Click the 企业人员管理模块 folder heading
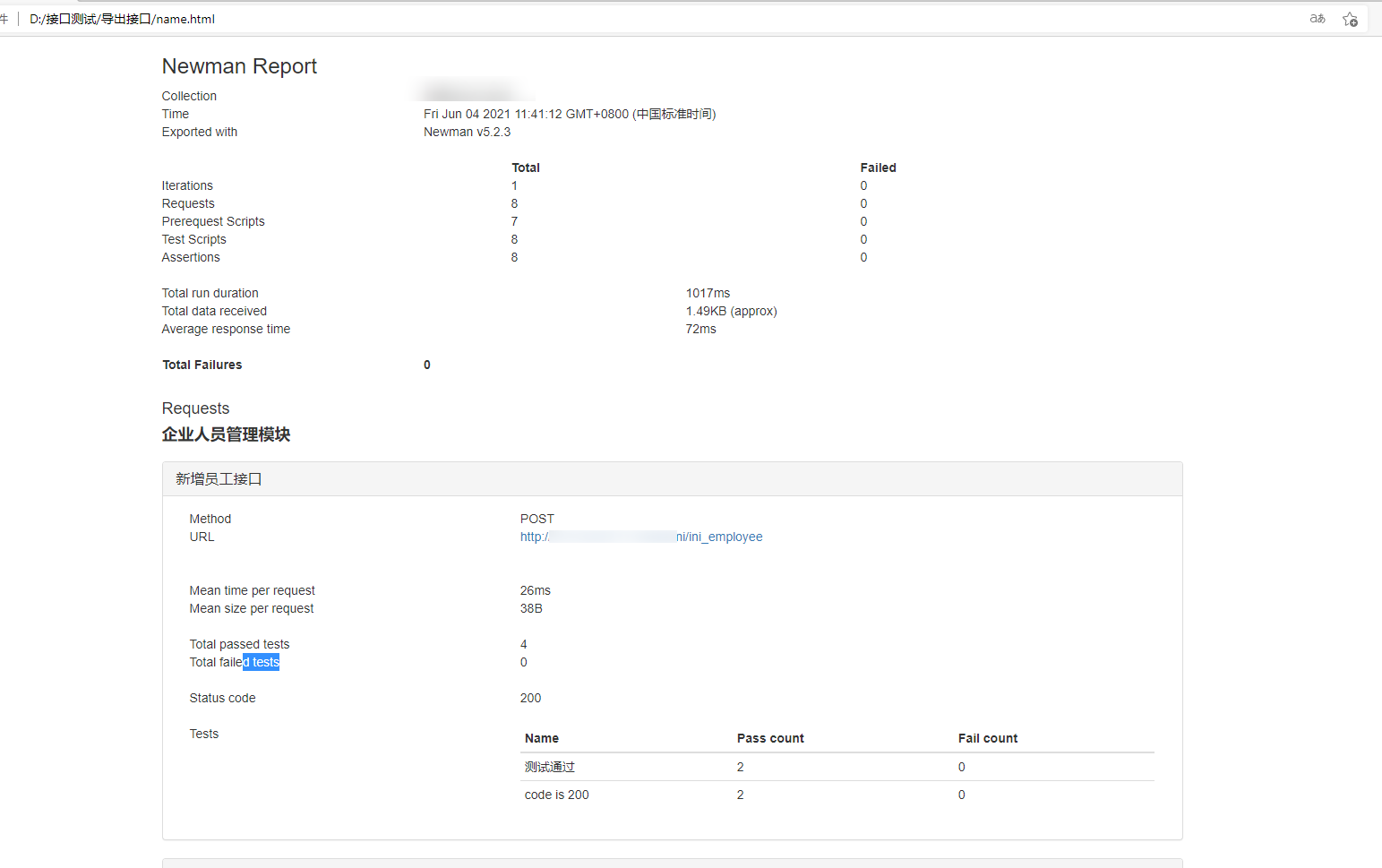Image resolution: width=1382 pixels, height=868 pixels. 226,434
